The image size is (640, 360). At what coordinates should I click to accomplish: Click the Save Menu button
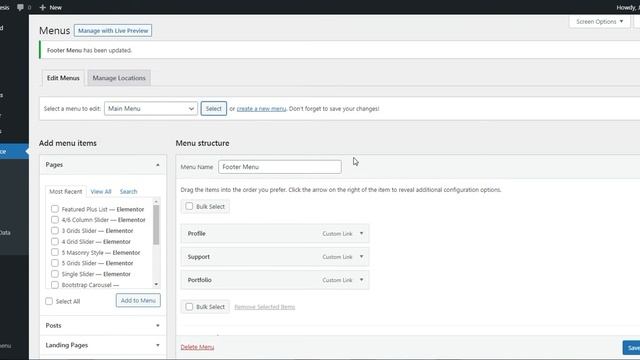[x=631, y=347]
